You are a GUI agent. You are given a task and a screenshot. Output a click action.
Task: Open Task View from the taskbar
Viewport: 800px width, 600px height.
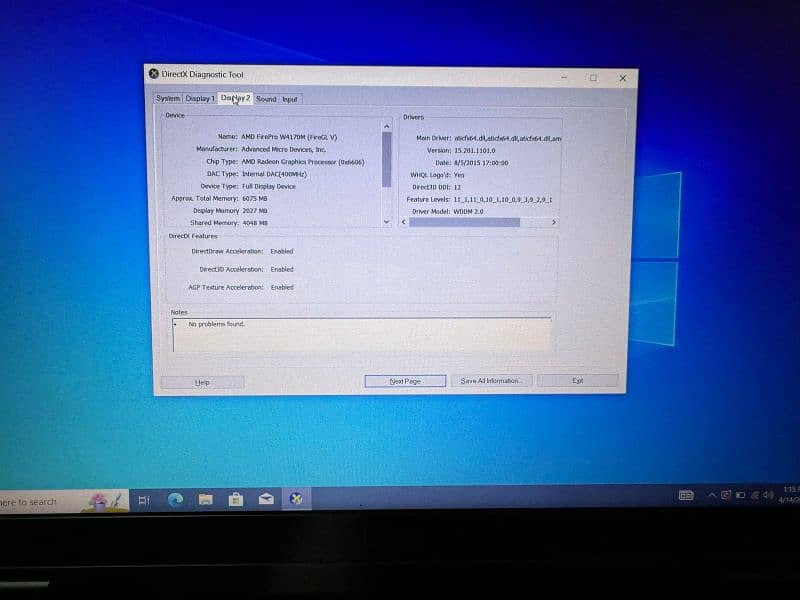pyautogui.click(x=143, y=500)
